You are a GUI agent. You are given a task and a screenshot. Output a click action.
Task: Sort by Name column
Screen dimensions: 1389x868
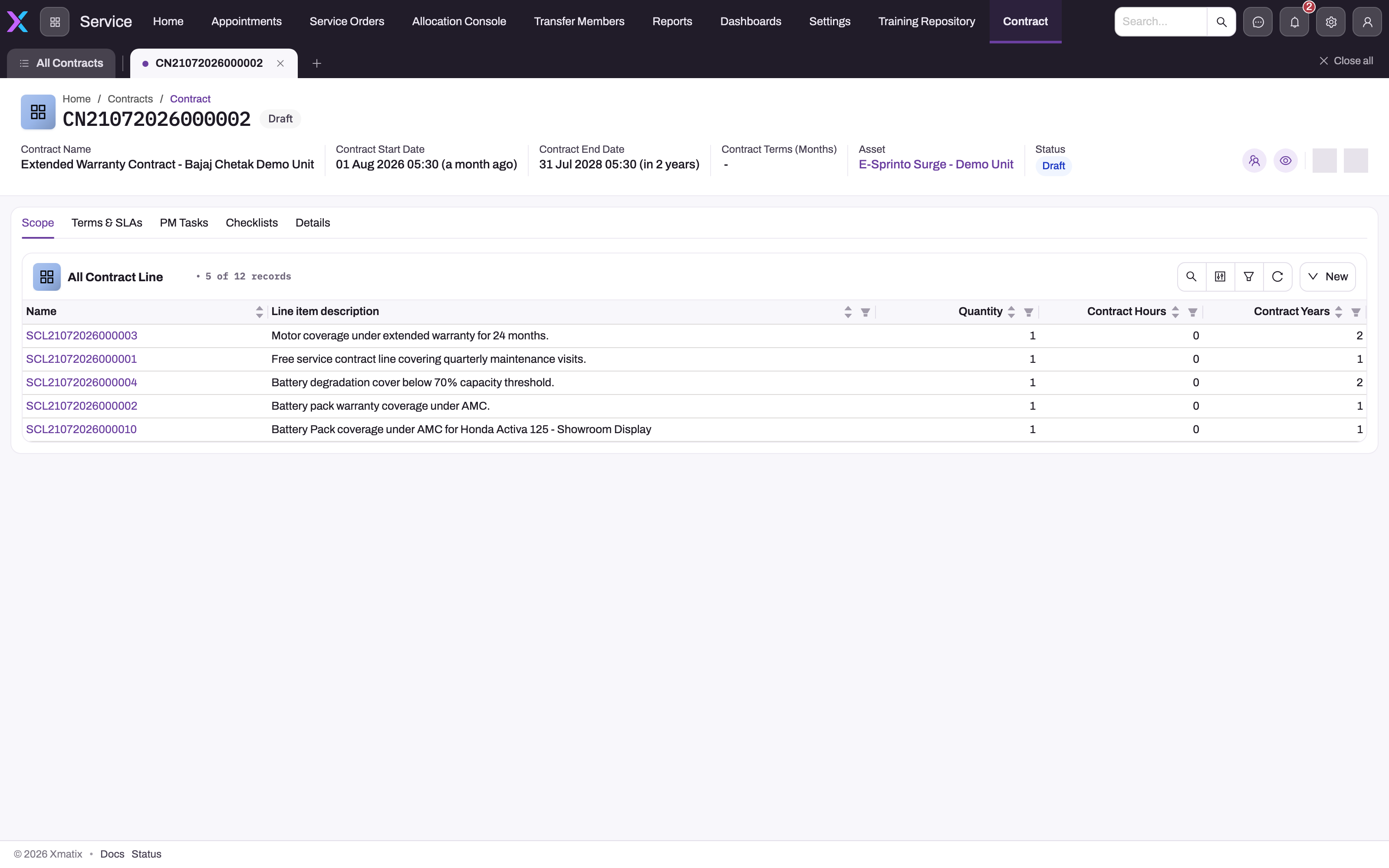260,312
